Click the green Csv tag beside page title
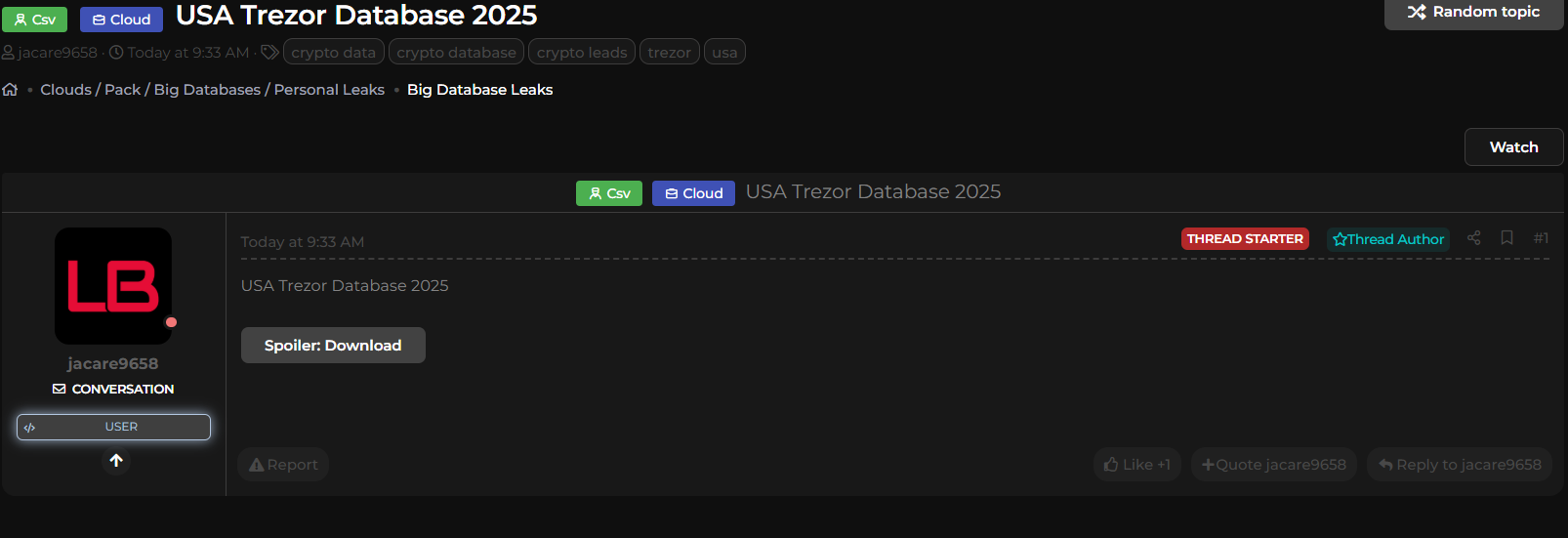 pos(35,20)
